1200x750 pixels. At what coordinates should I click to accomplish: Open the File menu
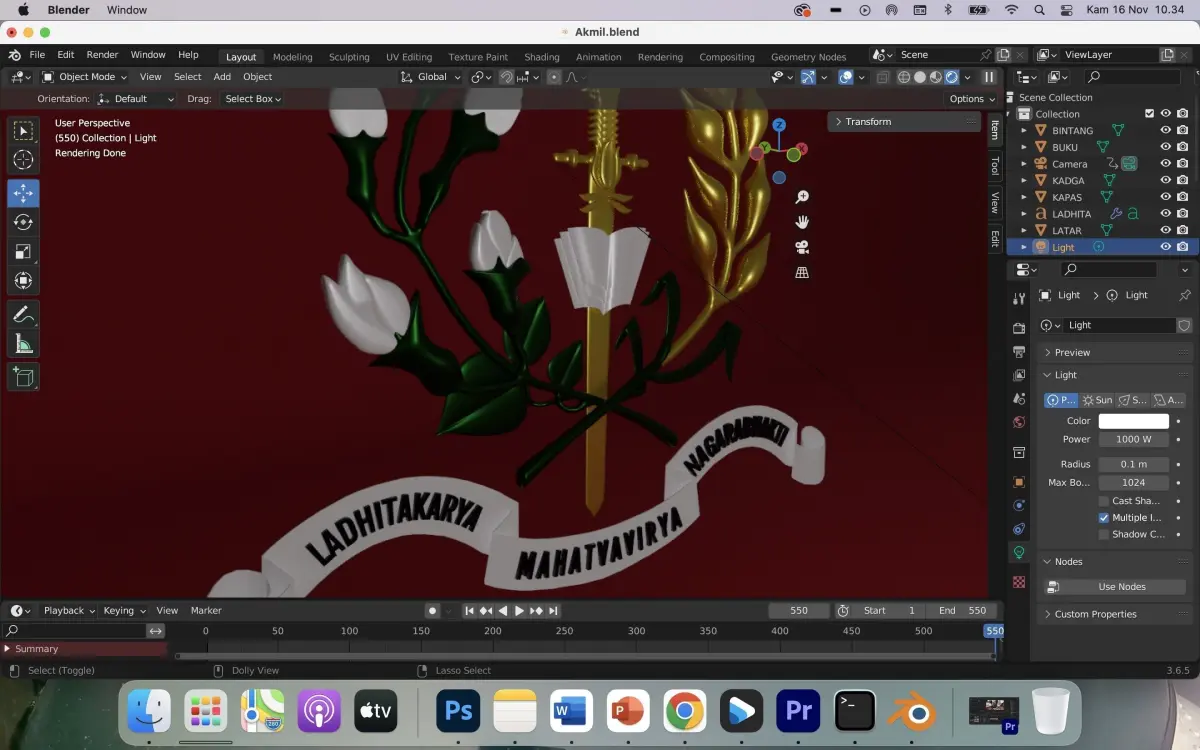point(37,55)
